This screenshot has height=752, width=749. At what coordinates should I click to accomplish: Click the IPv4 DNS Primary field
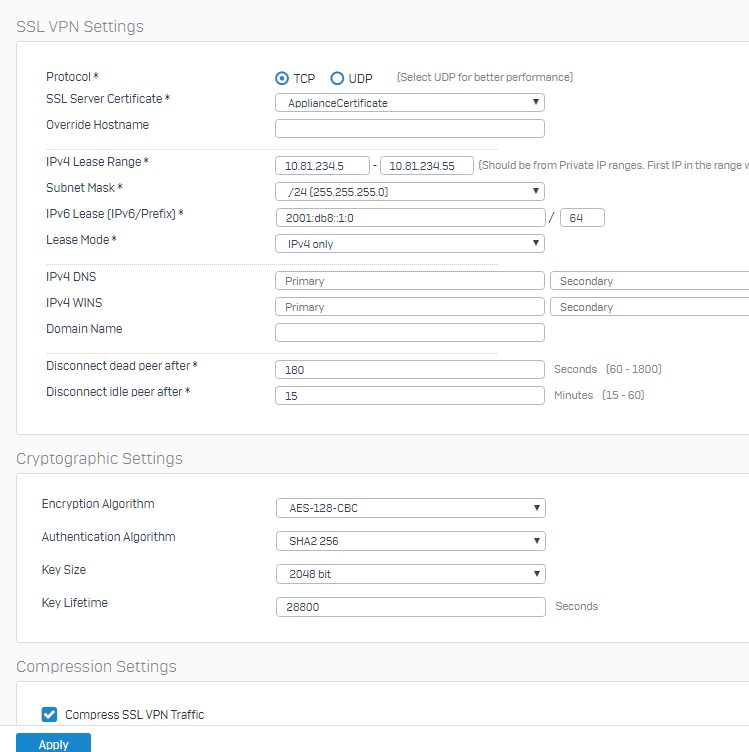[x=410, y=281]
